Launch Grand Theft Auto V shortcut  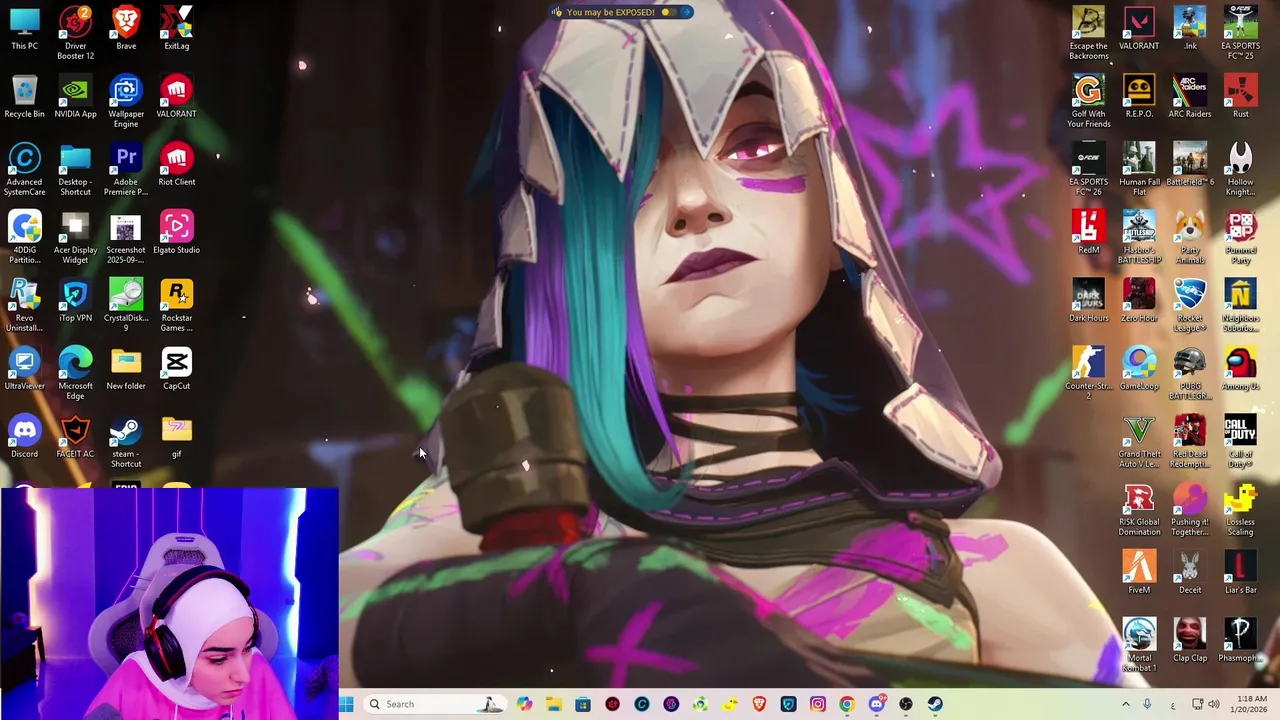click(1139, 440)
